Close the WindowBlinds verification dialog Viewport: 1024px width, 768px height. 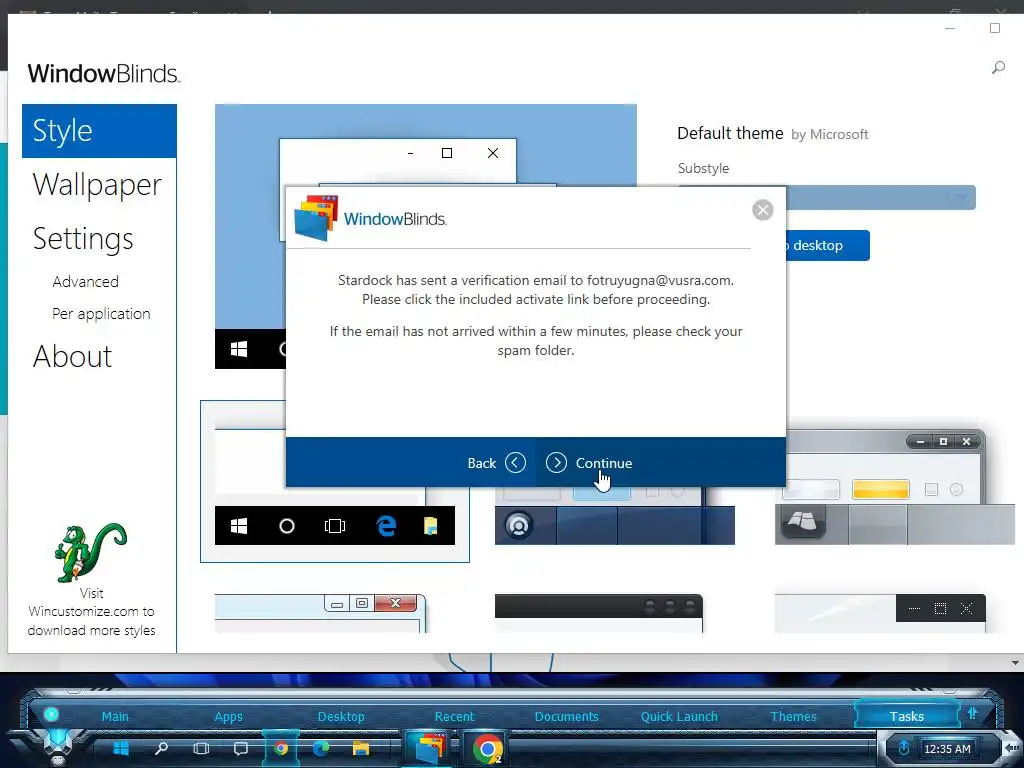point(762,210)
